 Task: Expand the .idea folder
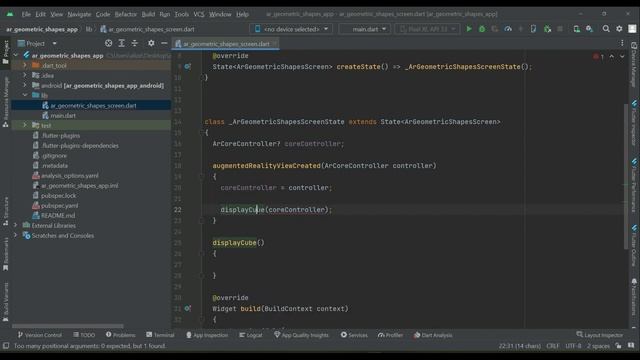point(25,75)
